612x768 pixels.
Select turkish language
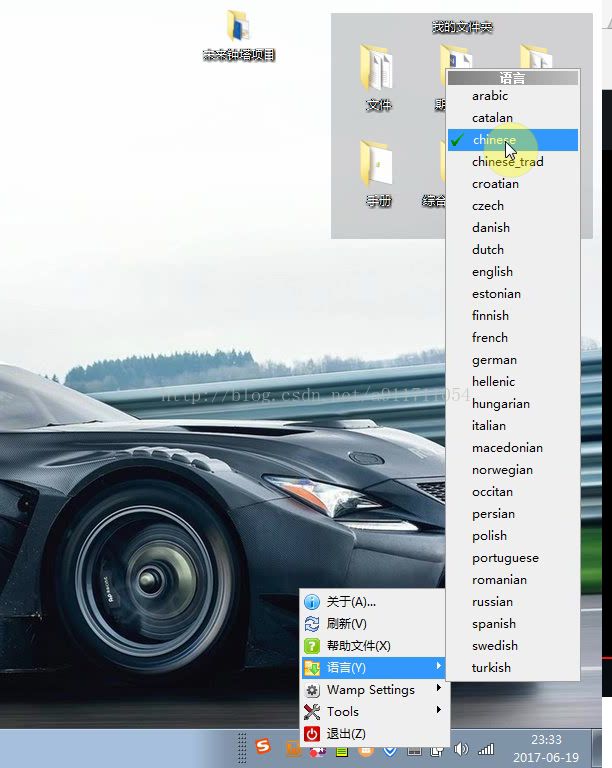513,668
